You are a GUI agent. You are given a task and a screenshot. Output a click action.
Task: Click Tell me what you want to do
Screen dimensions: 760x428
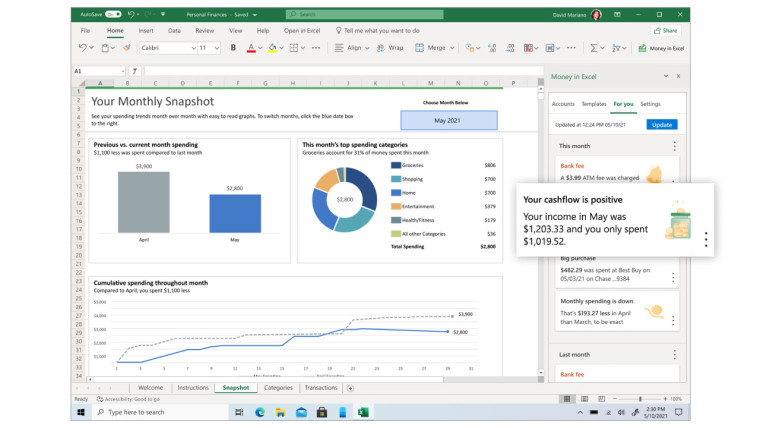tap(378, 31)
